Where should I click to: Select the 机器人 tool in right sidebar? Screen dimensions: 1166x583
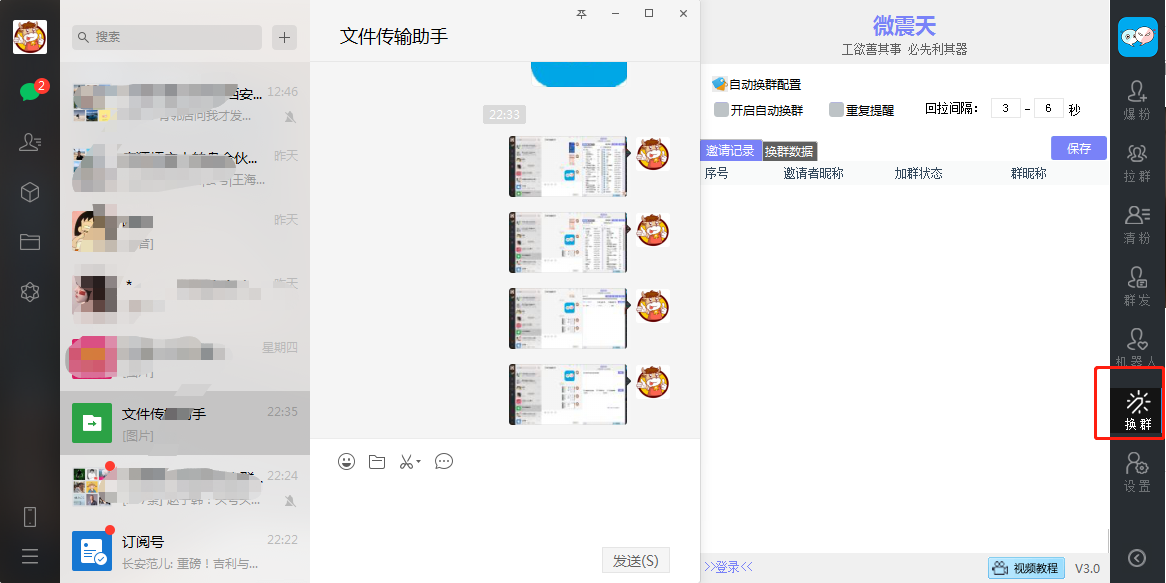(1137, 348)
